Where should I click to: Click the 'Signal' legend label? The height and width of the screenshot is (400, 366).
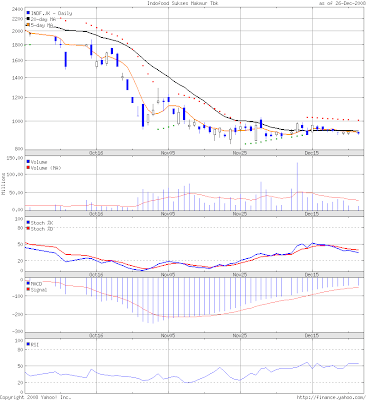coord(39,290)
